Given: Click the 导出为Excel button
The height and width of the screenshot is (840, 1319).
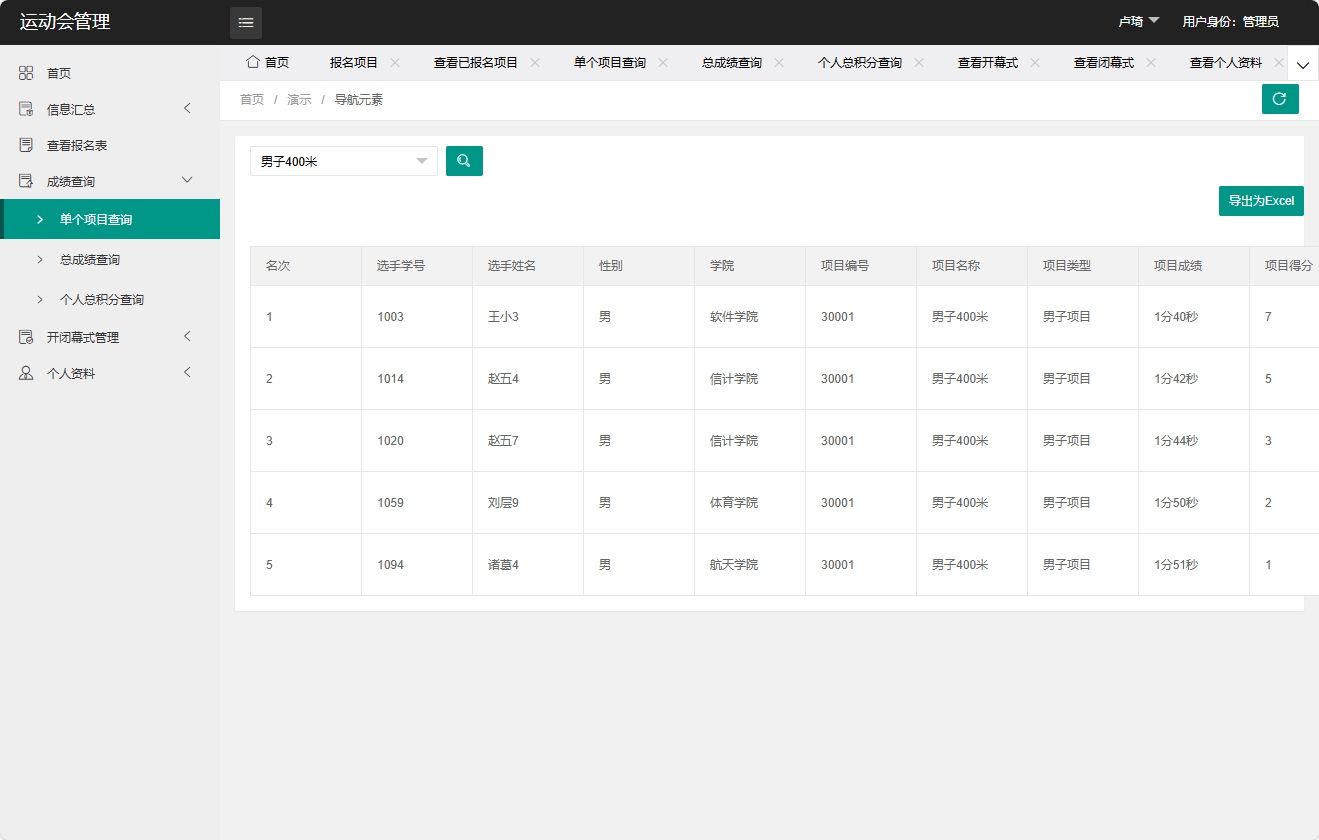Looking at the screenshot, I should coord(1261,200).
